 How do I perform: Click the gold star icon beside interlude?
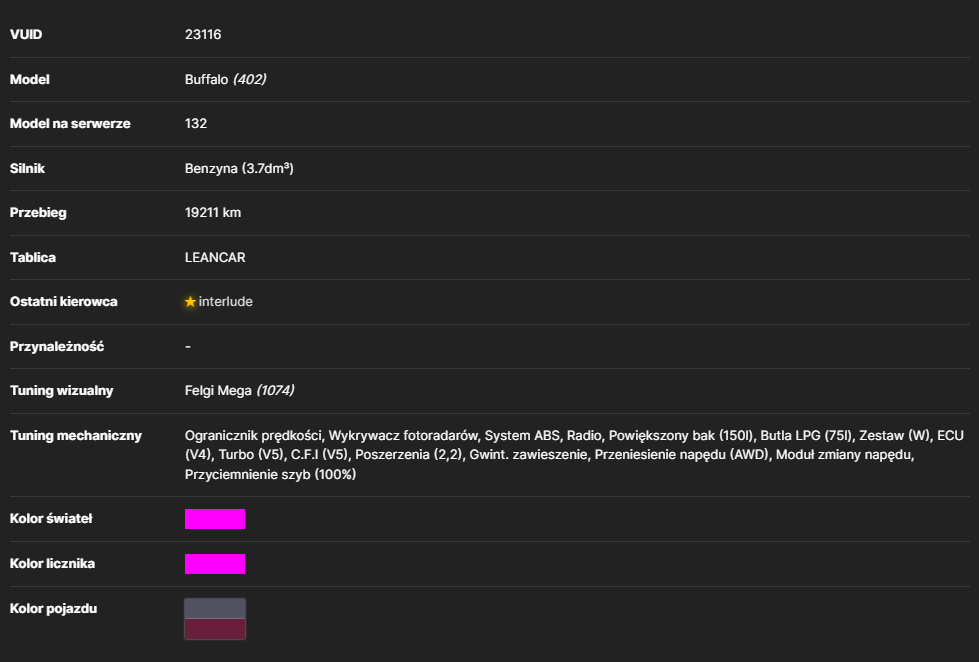190,302
